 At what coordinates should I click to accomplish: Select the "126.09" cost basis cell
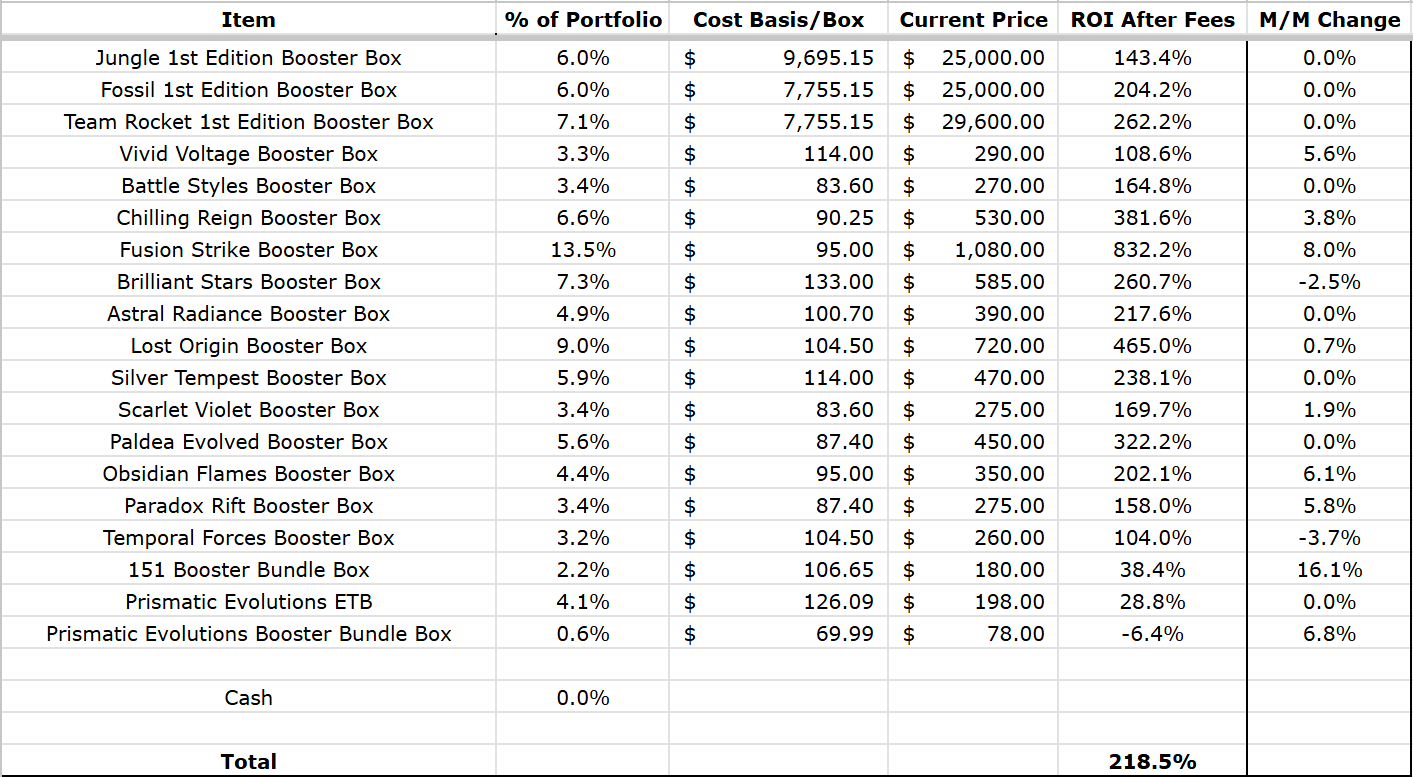[838, 602]
